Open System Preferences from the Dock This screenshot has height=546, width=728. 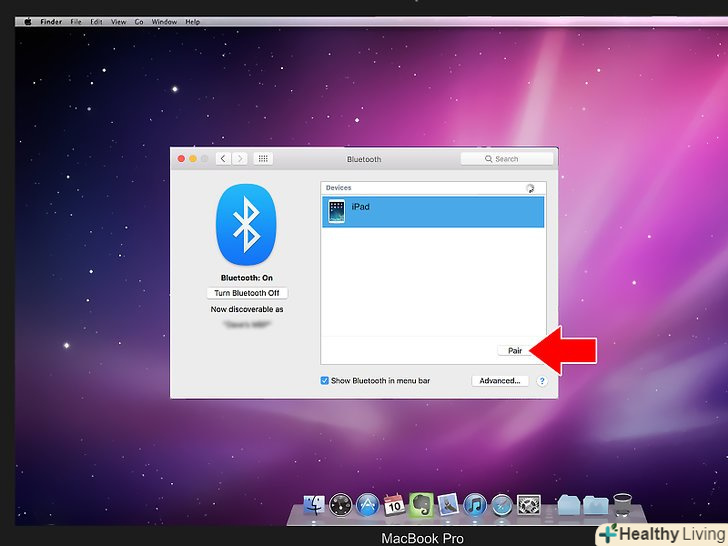[x=529, y=505]
